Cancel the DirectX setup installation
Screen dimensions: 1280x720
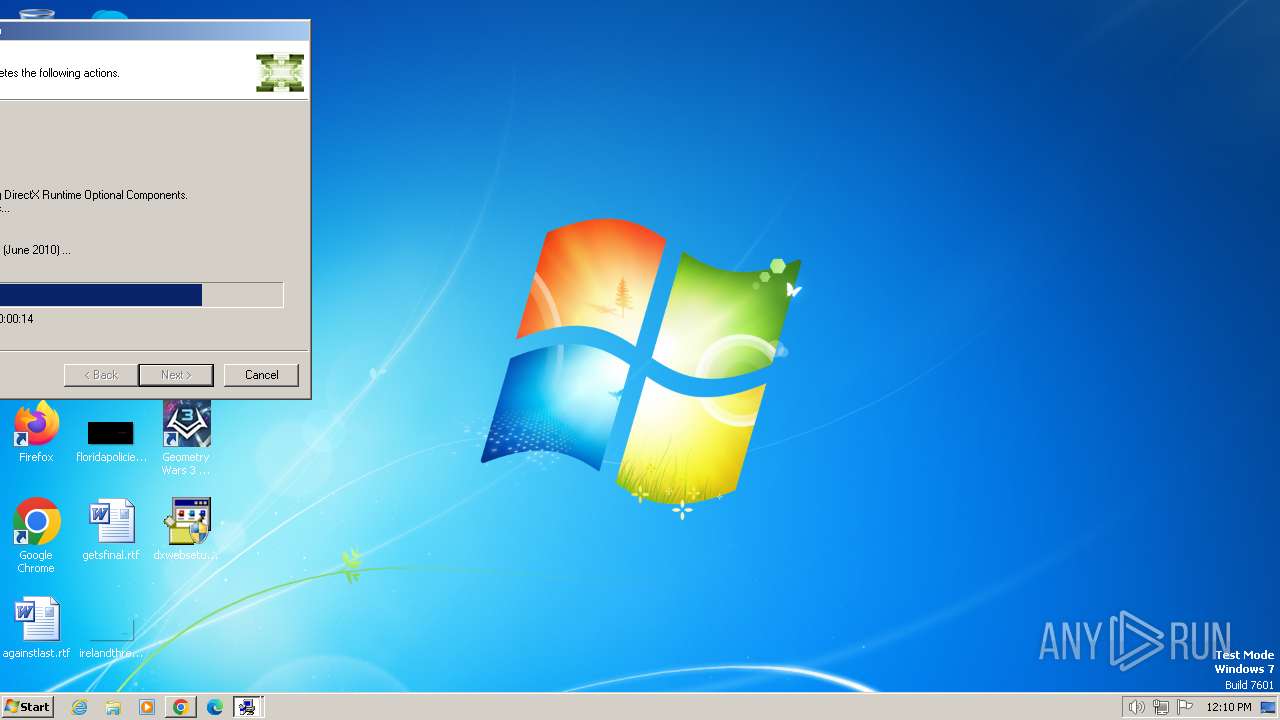[261, 375]
